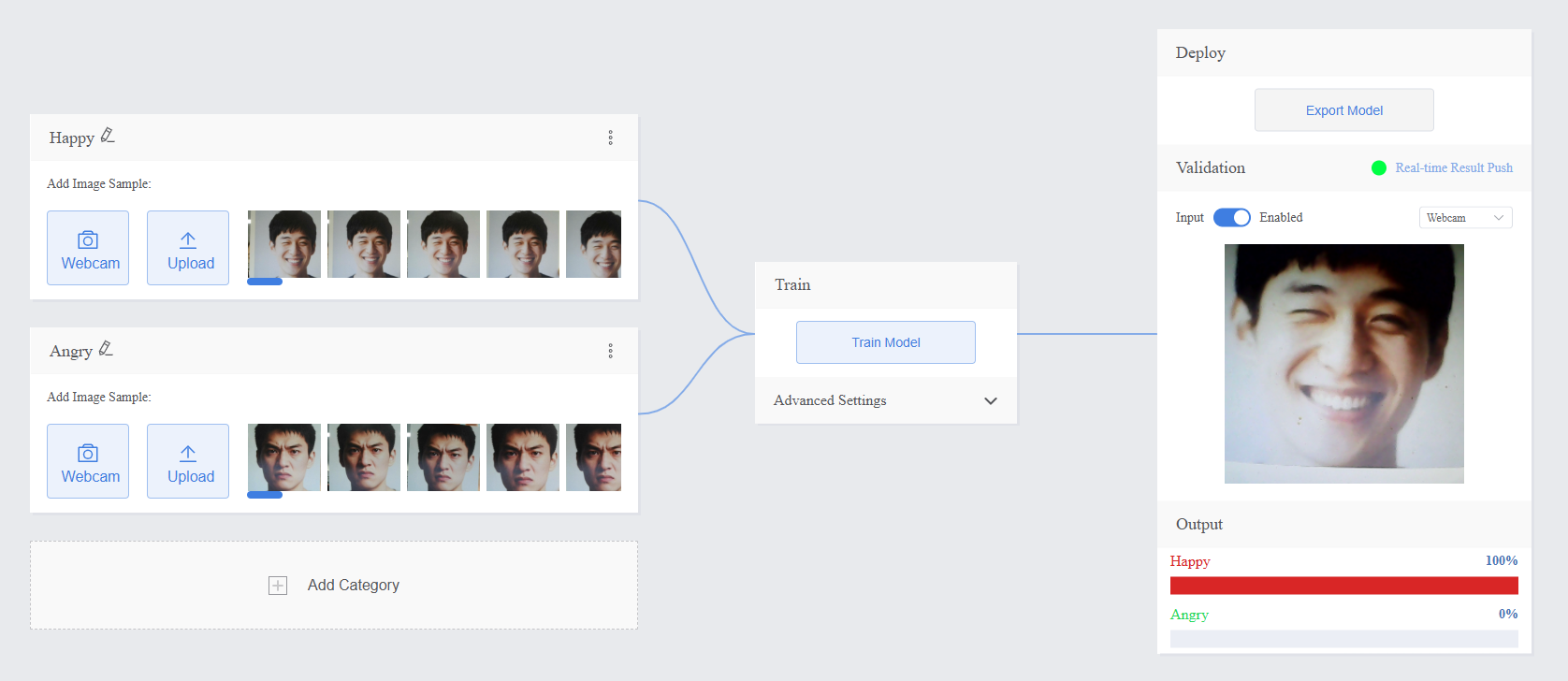Click the Real-time Result Push link

(x=1453, y=168)
